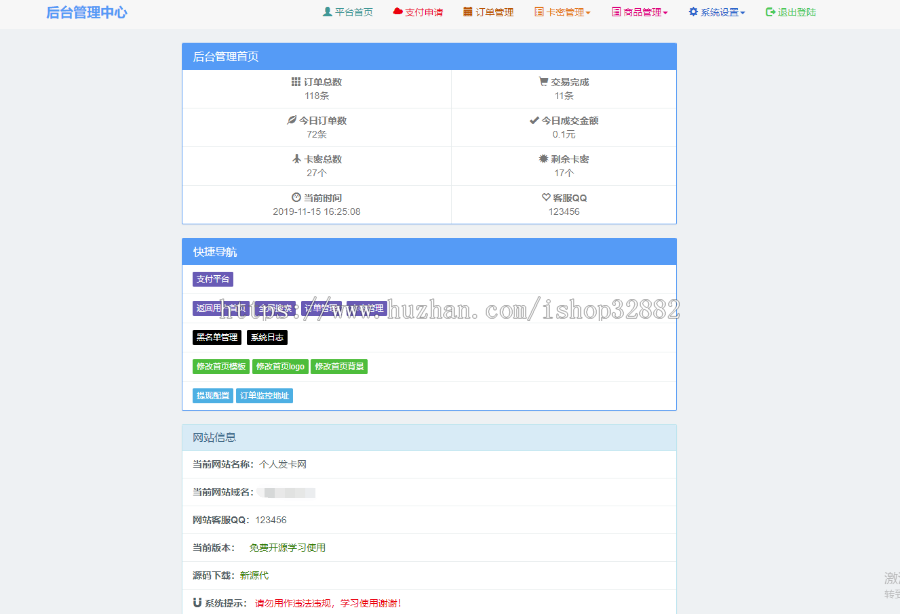Click the 后台管理中心 header title

pos(86,13)
